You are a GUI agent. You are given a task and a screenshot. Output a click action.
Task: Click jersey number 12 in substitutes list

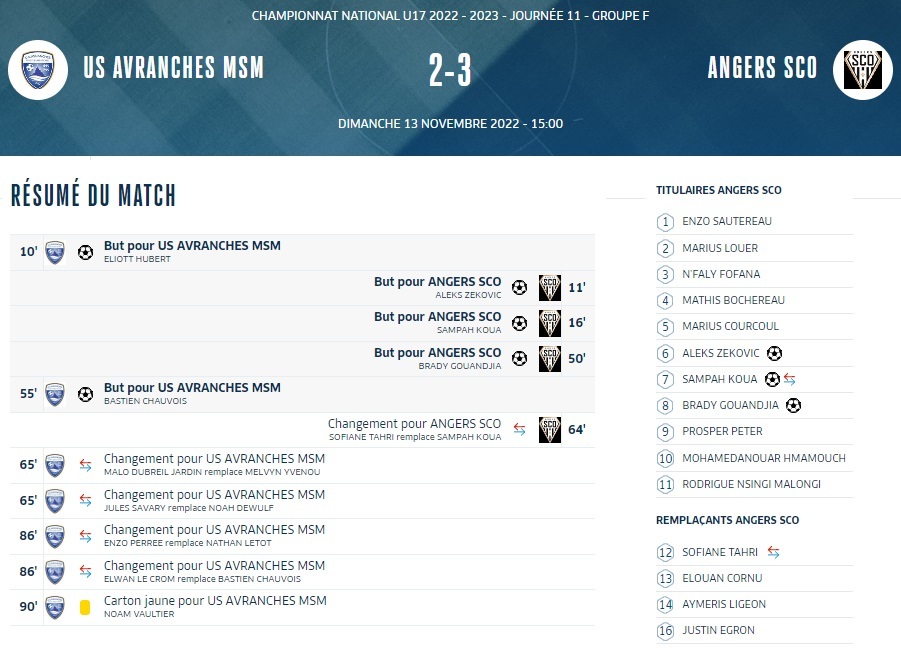point(665,553)
